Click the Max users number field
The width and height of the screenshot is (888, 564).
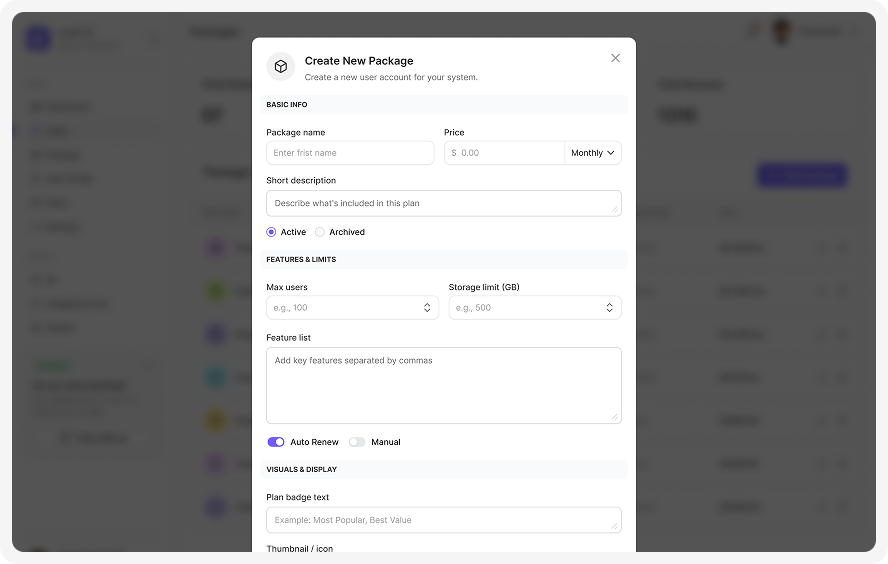tap(340, 308)
